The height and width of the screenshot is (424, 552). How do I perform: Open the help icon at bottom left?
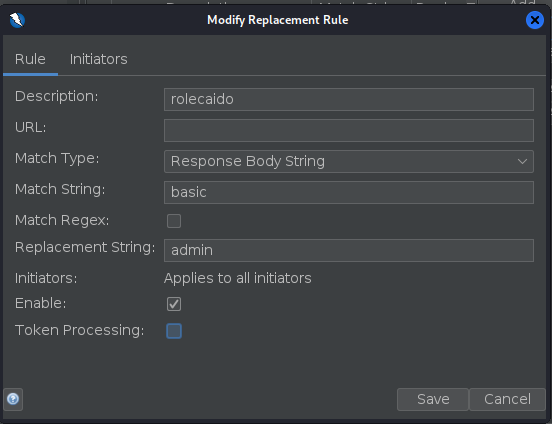coord(13,399)
